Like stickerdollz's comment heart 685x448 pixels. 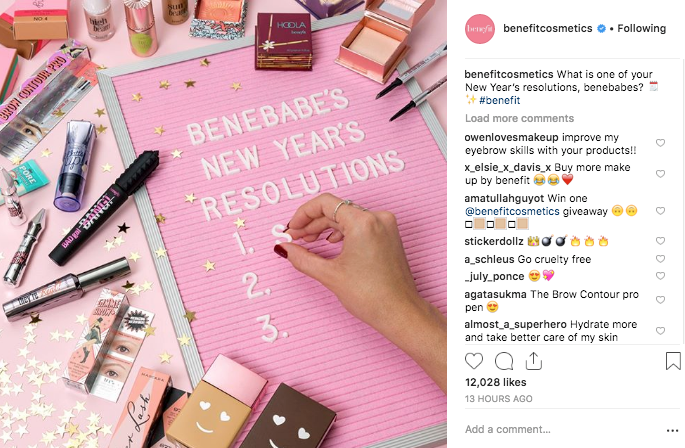661,241
